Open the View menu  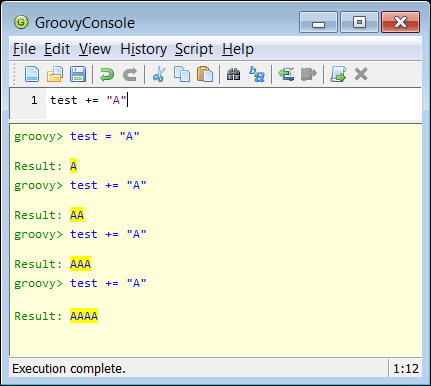[x=95, y=49]
